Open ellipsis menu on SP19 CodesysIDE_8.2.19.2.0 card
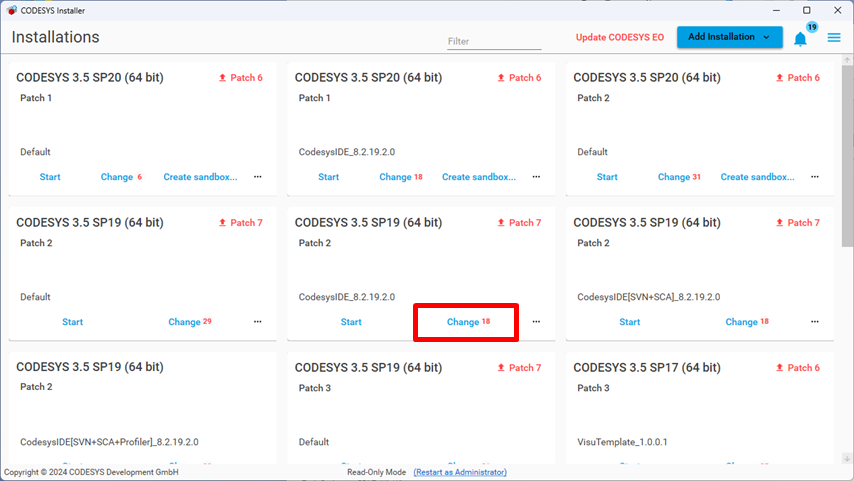 click(x=536, y=321)
